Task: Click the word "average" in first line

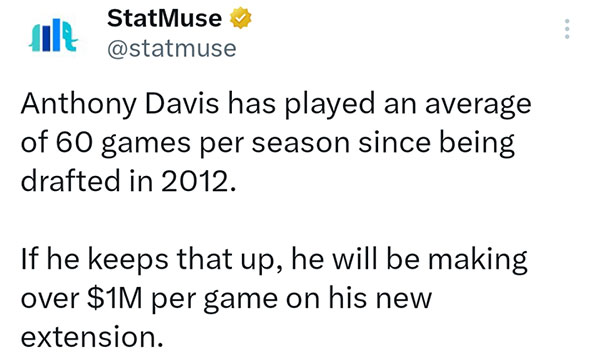Action: tap(478, 105)
